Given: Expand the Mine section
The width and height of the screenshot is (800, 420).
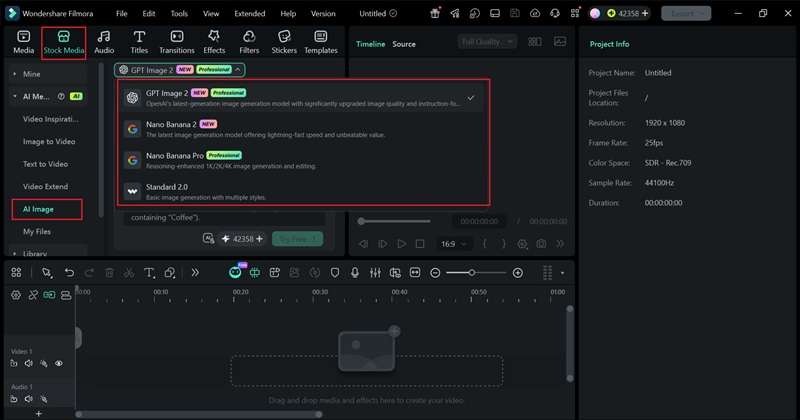Looking at the screenshot, I should coord(14,74).
